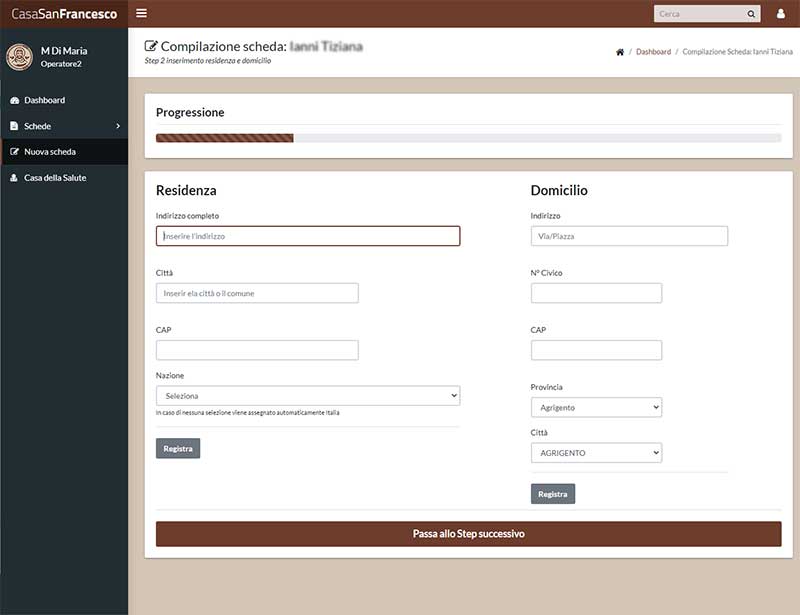Click the Progressione progress bar
The width and height of the screenshot is (800, 615).
pyautogui.click(x=468, y=138)
